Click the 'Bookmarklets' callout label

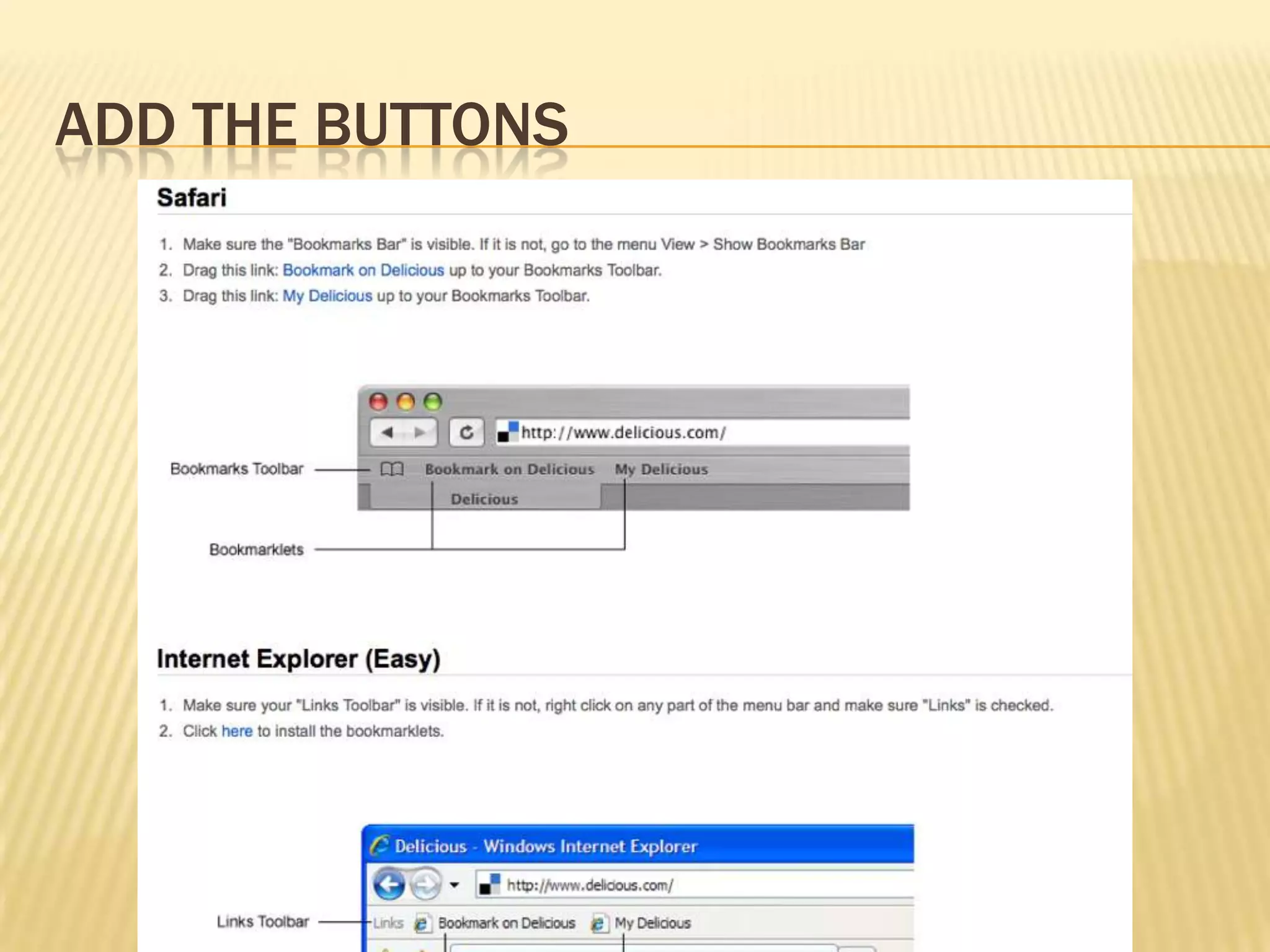tap(256, 550)
